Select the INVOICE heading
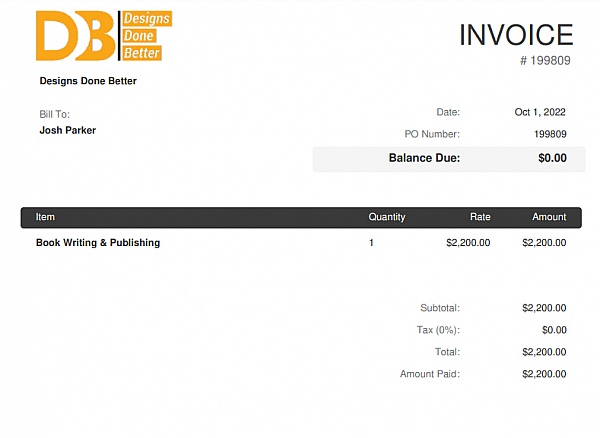Screen dimensions: 600x438 (515, 35)
